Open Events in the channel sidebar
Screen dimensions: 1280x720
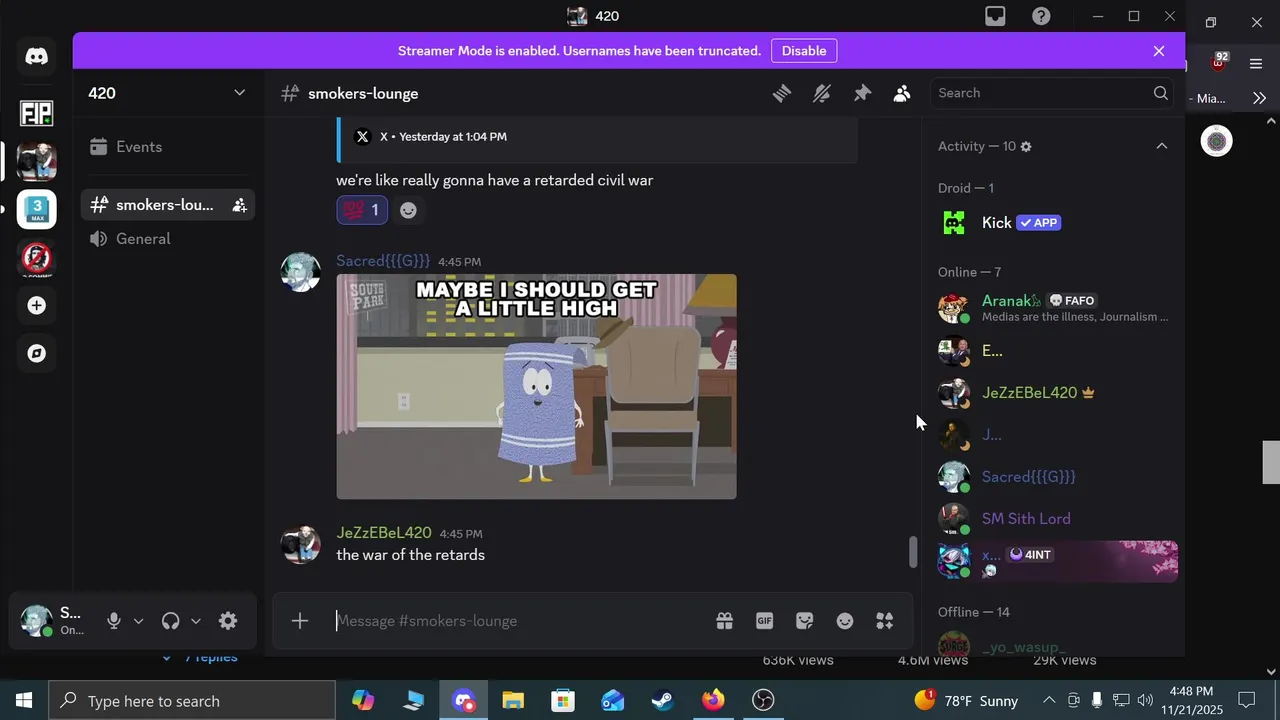coord(168,147)
